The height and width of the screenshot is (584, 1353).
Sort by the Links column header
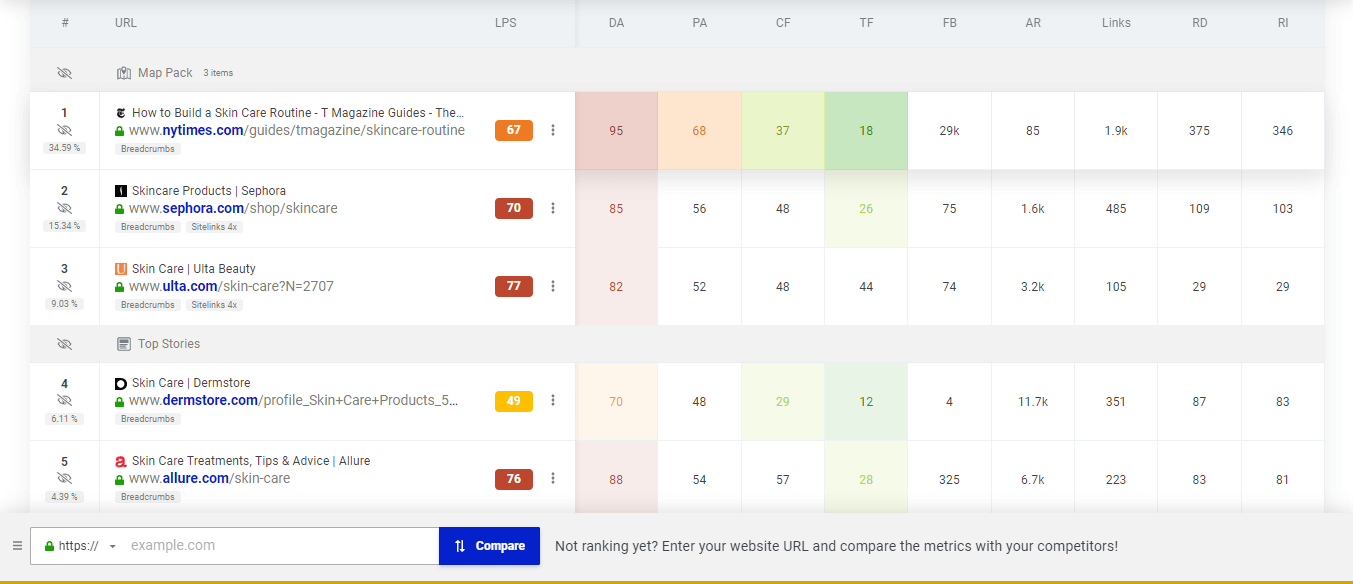point(1116,23)
